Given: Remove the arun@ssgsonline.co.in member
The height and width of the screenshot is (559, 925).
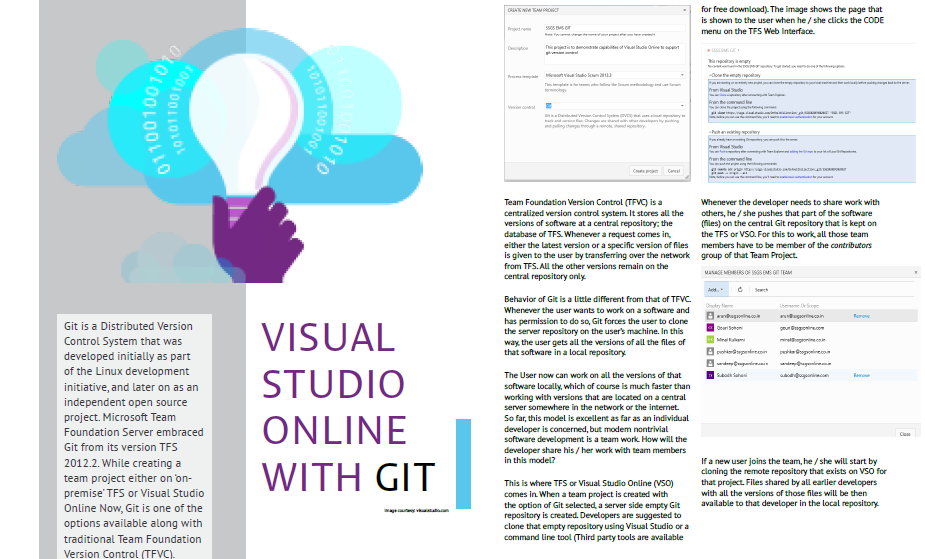Looking at the screenshot, I should click(861, 316).
